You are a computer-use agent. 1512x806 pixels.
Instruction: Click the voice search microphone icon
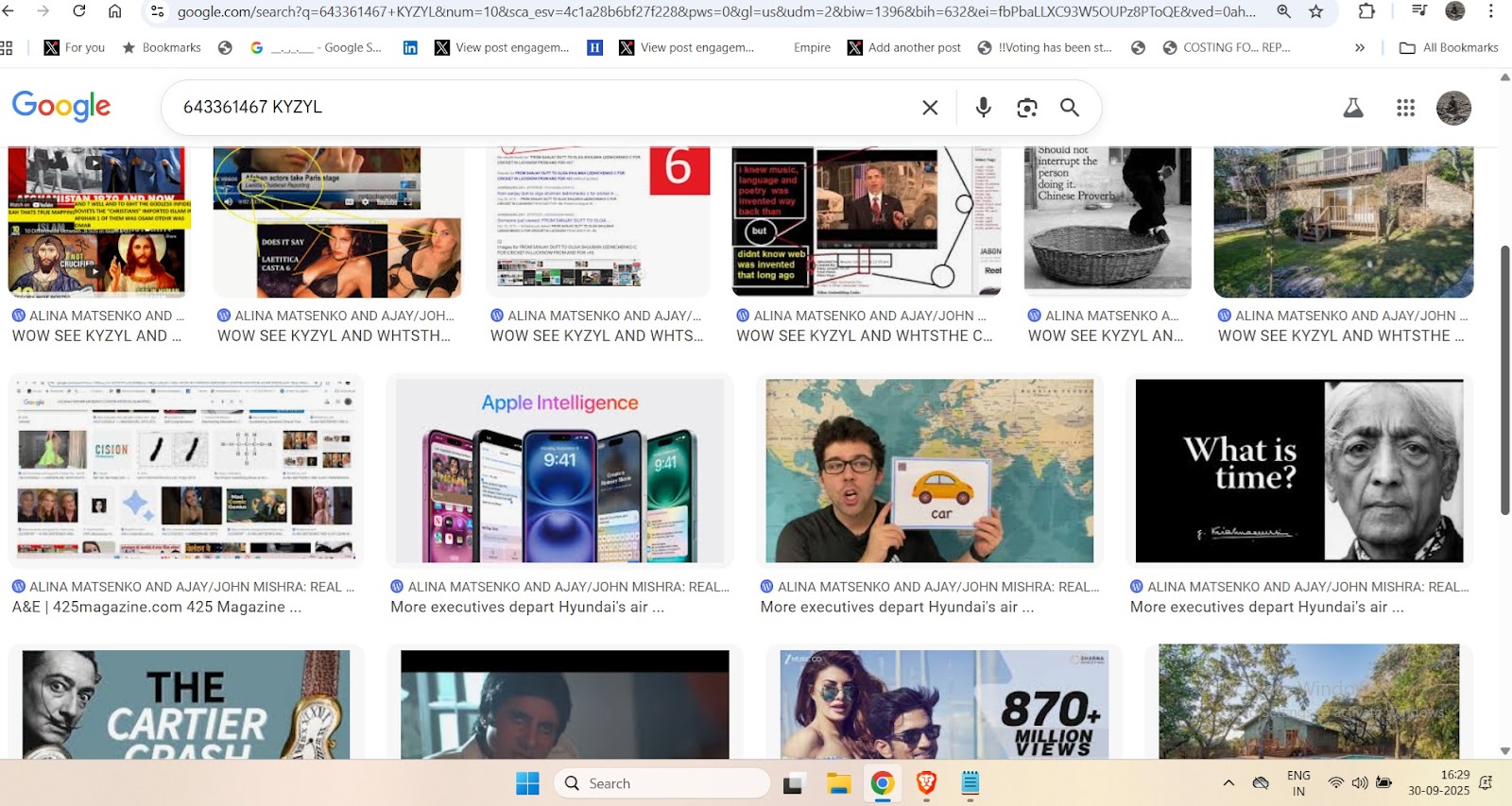click(983, 108)
